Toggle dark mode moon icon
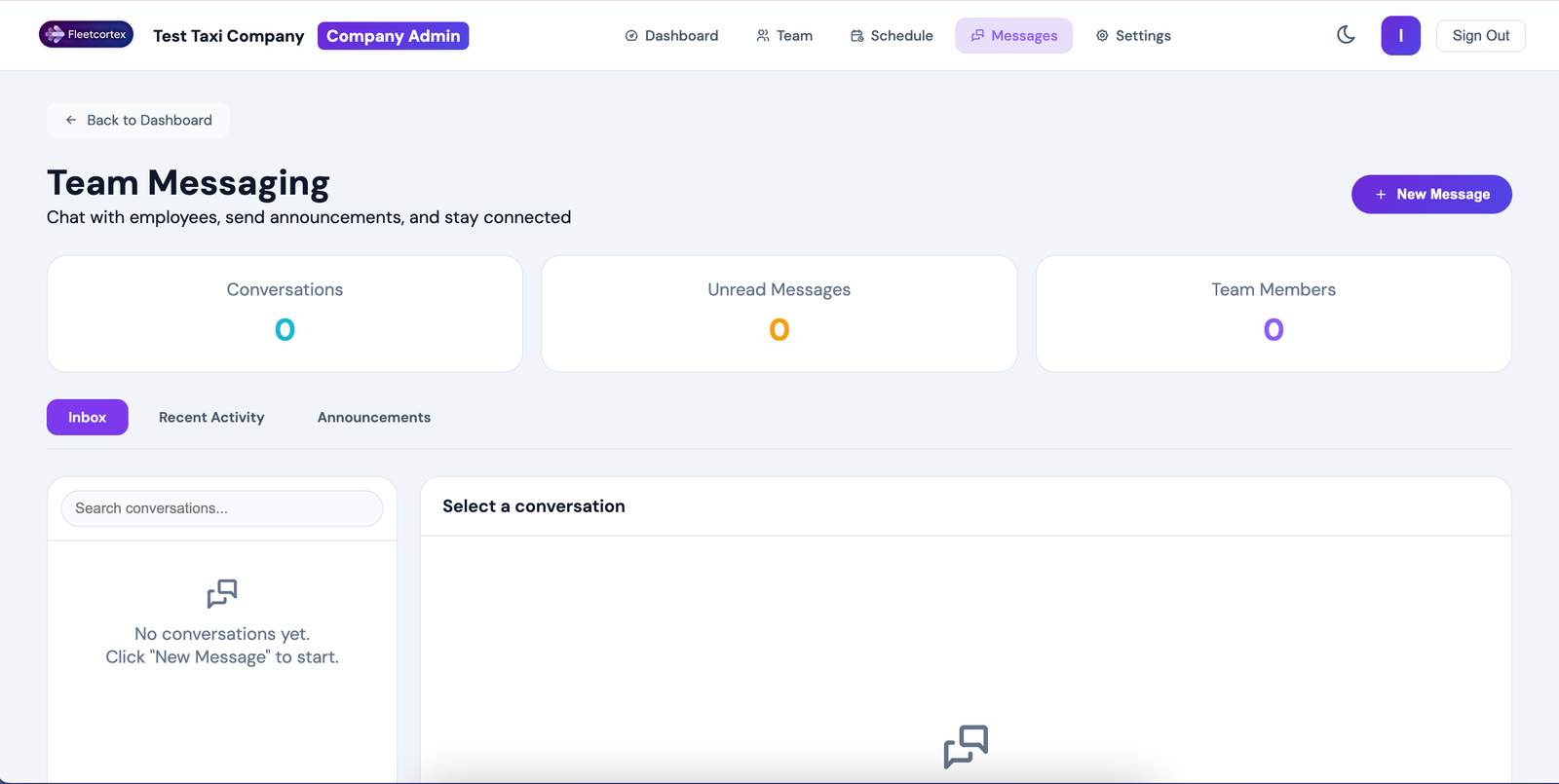Viewport: 1559px width, 784px height. click(x=1346, y=35)
